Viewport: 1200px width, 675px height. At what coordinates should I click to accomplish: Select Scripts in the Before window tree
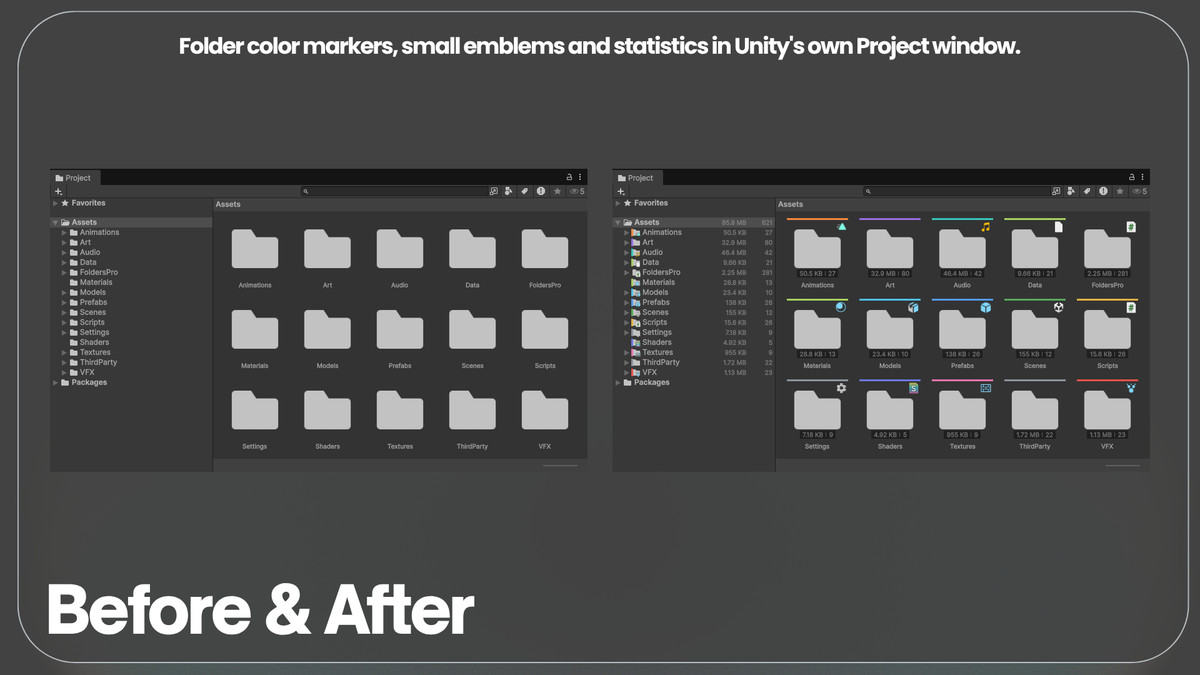coord(92,322)
